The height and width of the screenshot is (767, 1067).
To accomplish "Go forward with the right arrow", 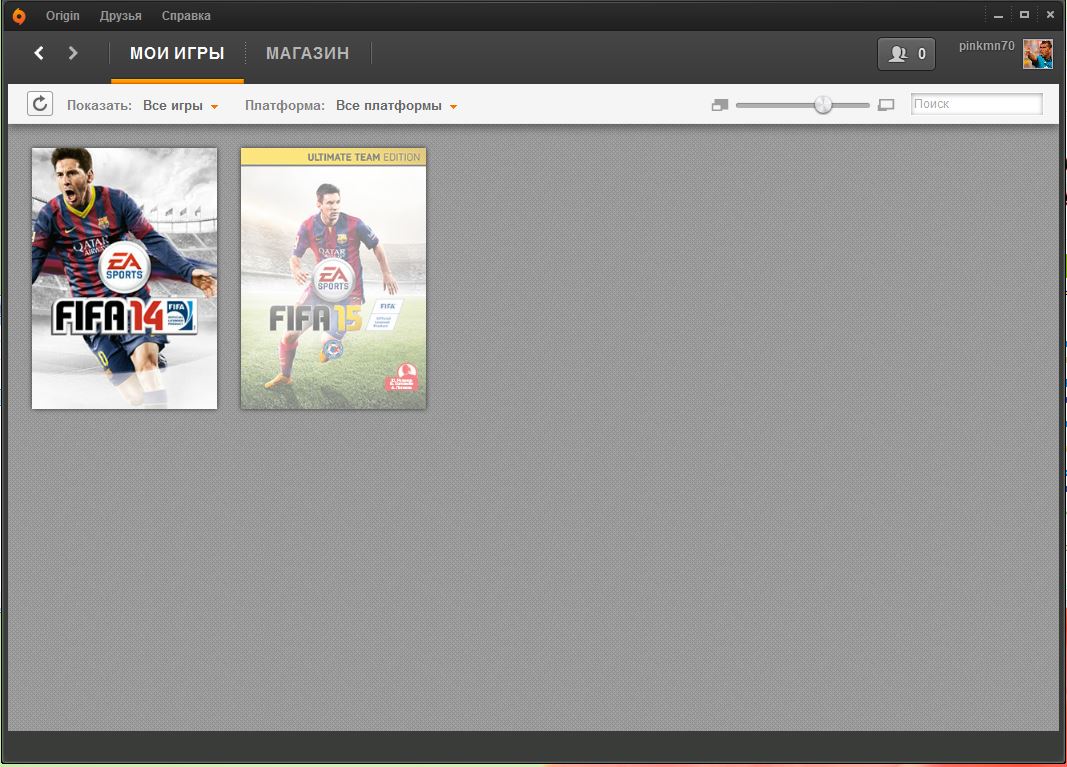I will click(73, 53).
